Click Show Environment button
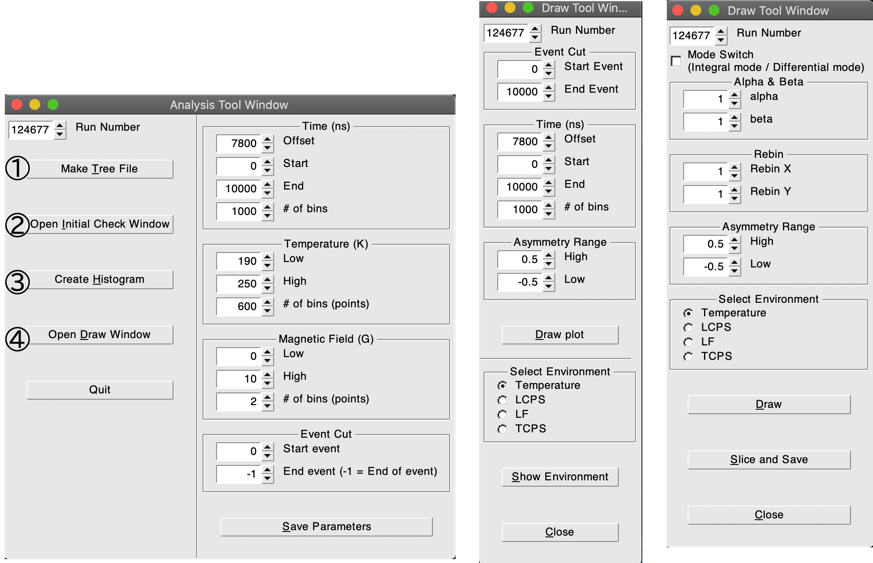Screen dimensions: 873x563 pyautogui.click(x=560, y=477)
